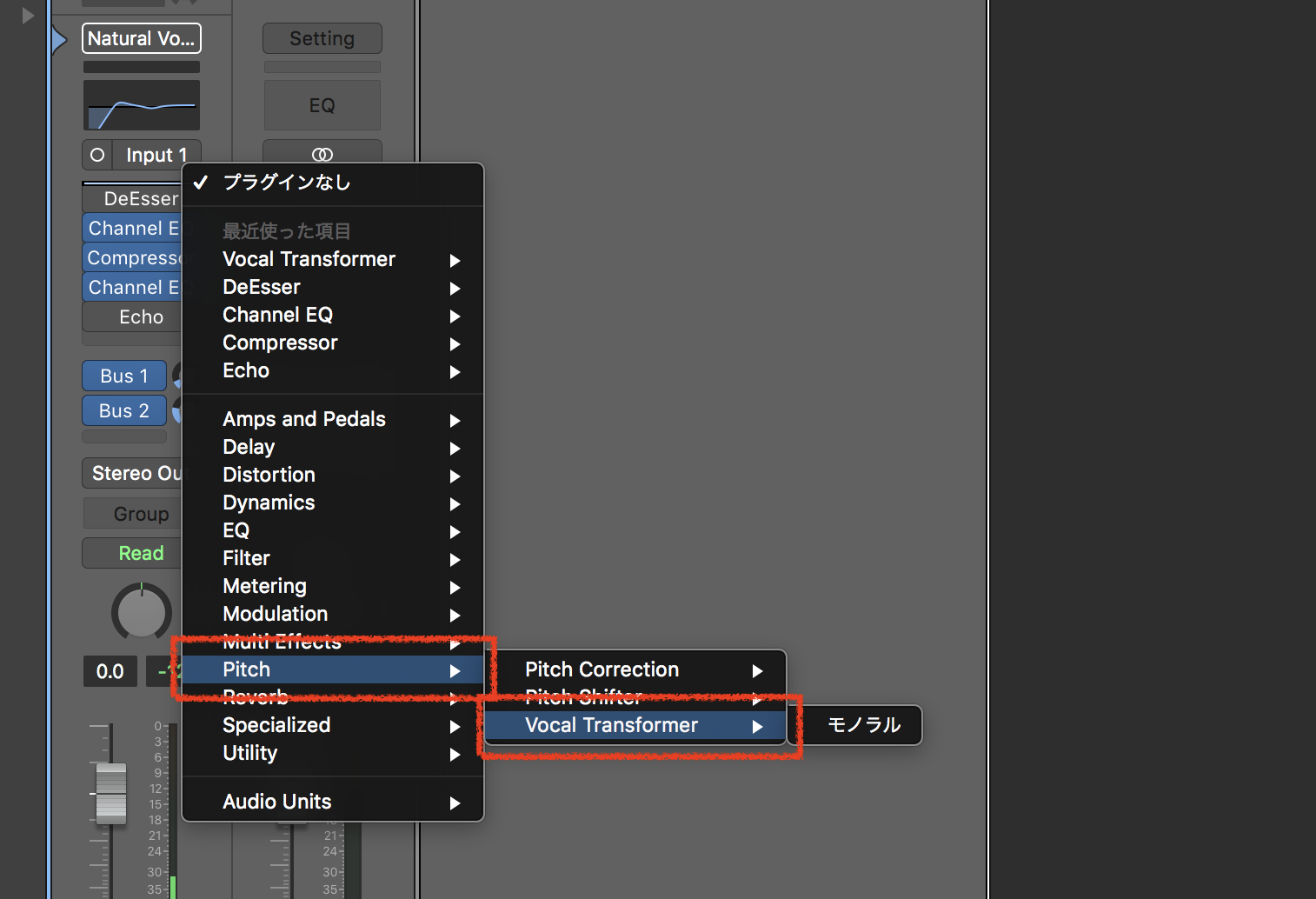
Task: Click the Setting button on second strip
Action: [322, 38]
